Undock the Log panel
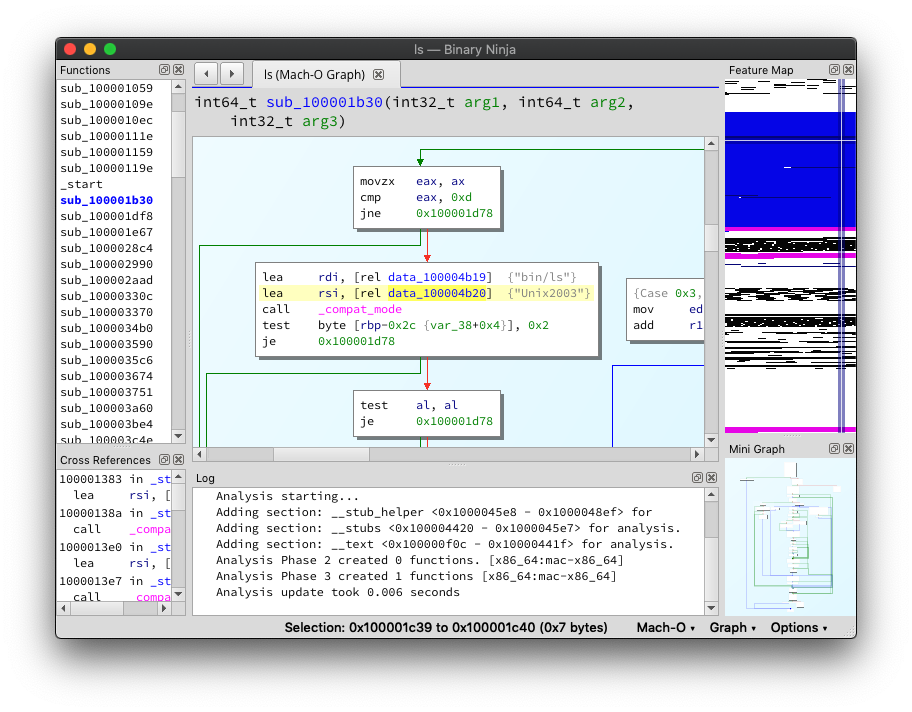912x712 pixels. click(695, 478)
